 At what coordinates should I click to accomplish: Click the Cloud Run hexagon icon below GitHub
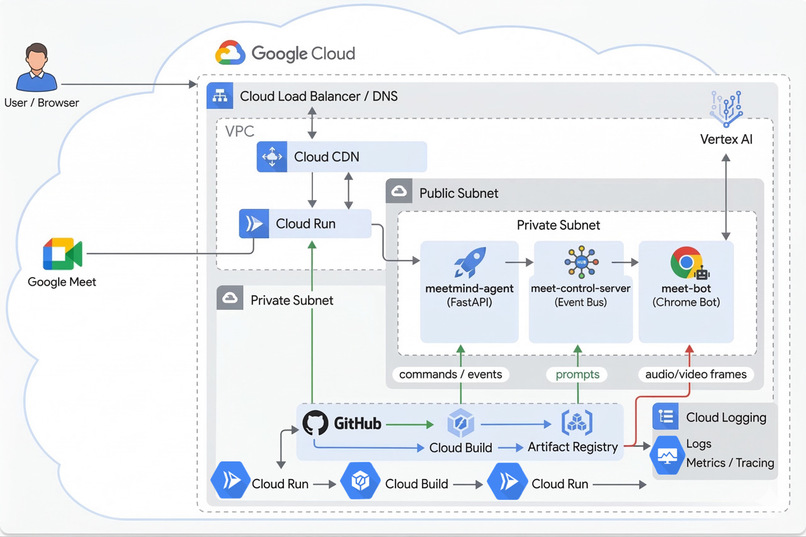click(x=230, y=481)
